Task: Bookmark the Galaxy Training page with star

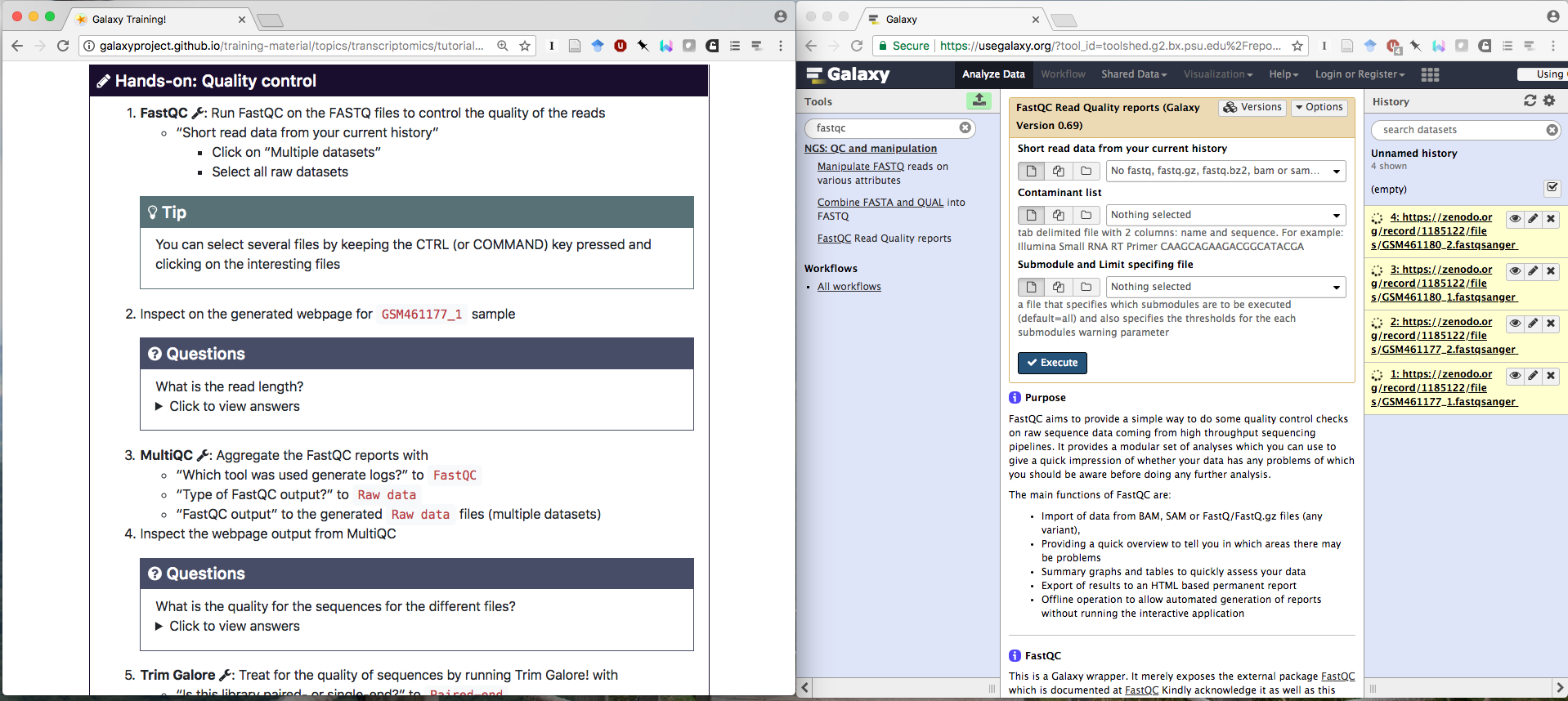Action: tap(525, 46)
